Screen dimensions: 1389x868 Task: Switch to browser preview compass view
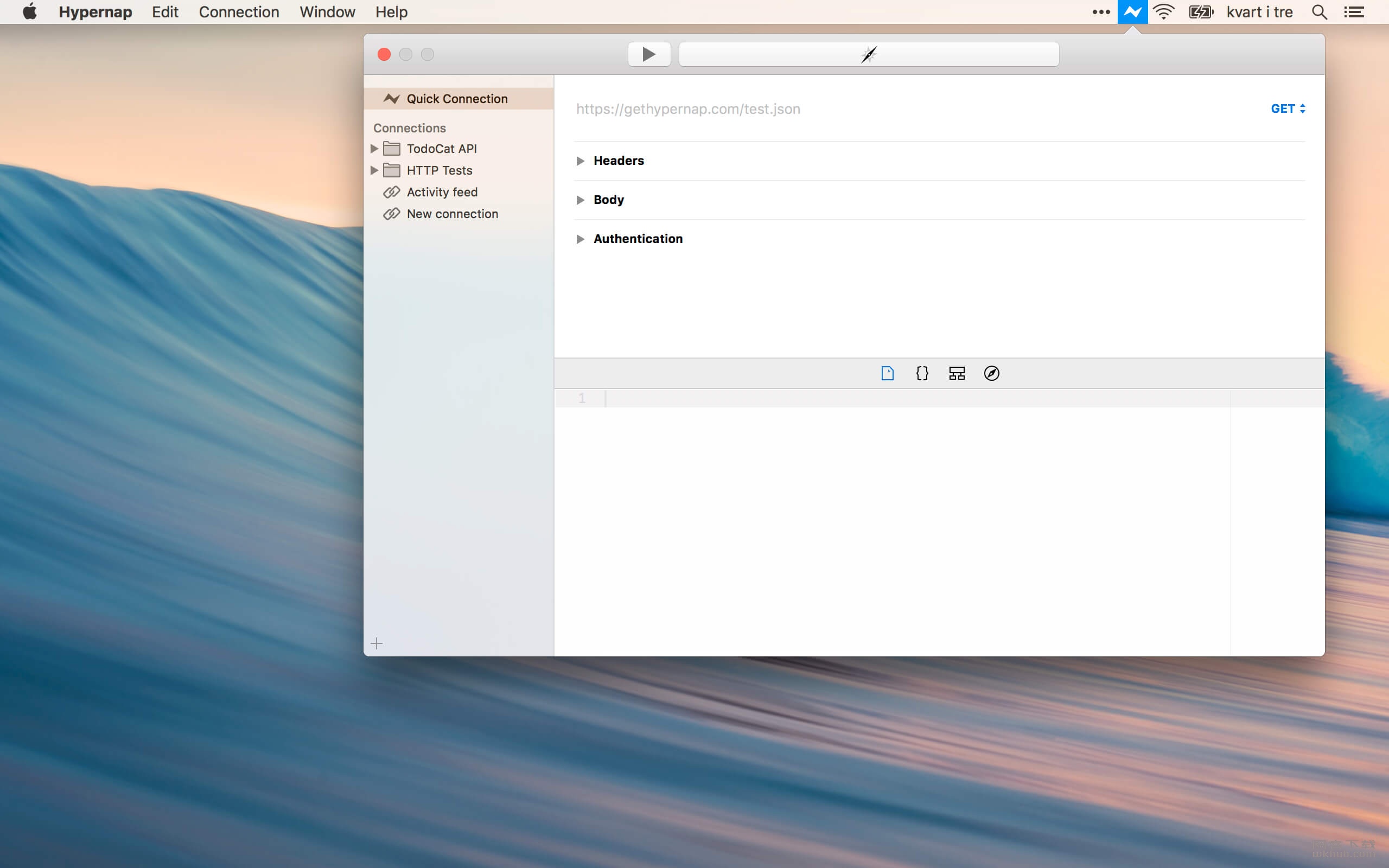[x=992, y=373]
